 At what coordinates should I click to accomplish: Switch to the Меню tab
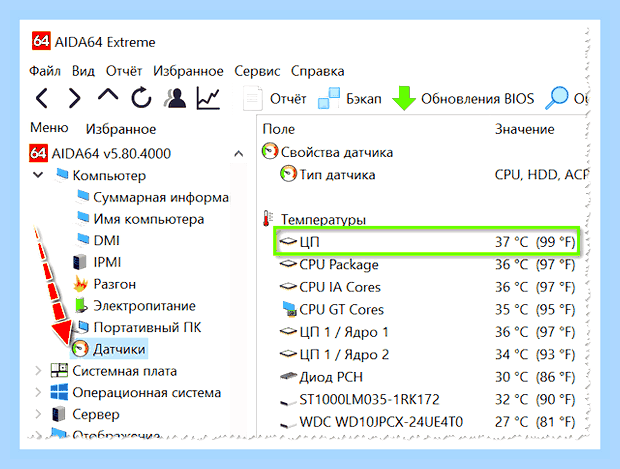pyautogui.click(x=49, y=128)
